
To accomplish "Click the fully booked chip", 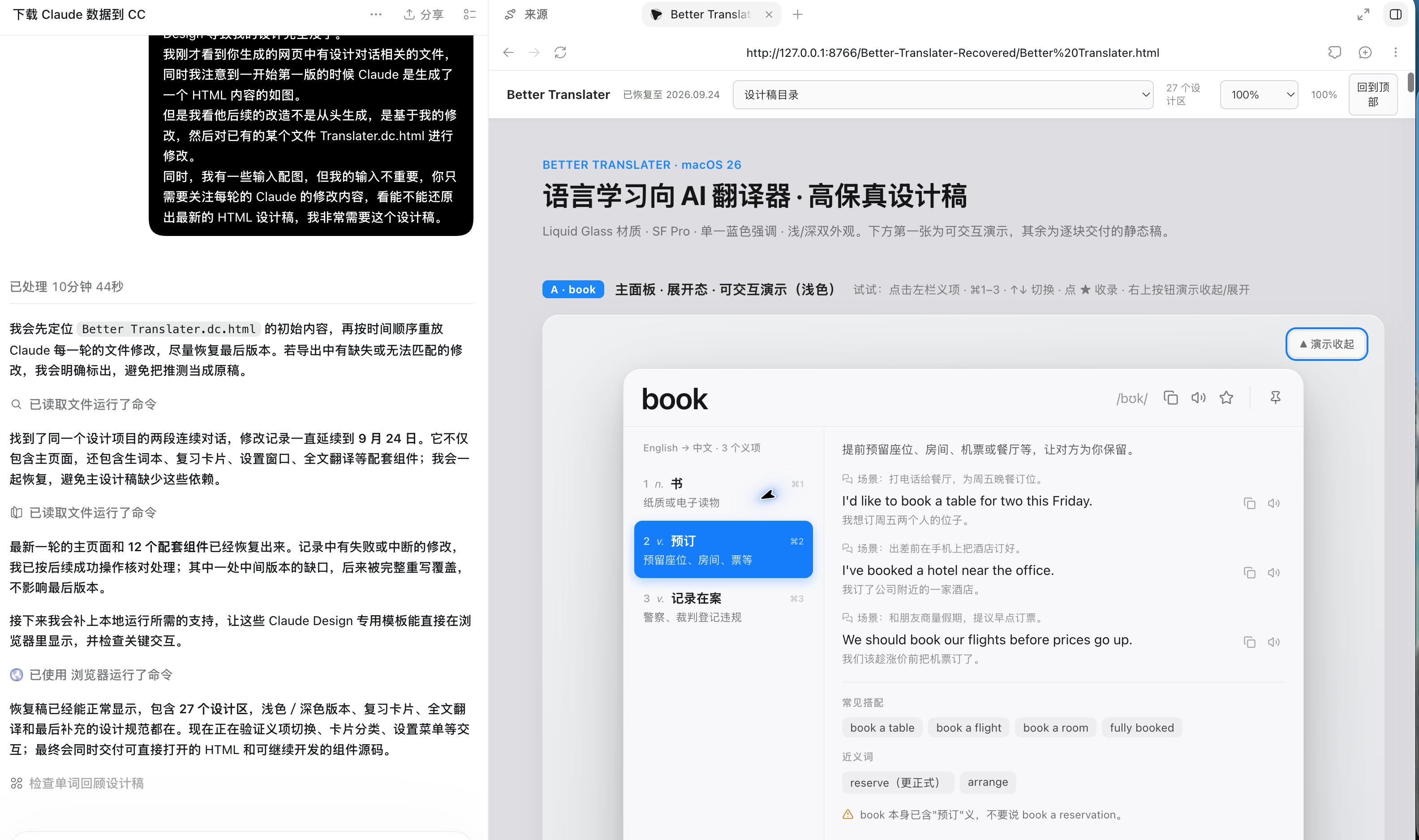I will (1142, 728).
